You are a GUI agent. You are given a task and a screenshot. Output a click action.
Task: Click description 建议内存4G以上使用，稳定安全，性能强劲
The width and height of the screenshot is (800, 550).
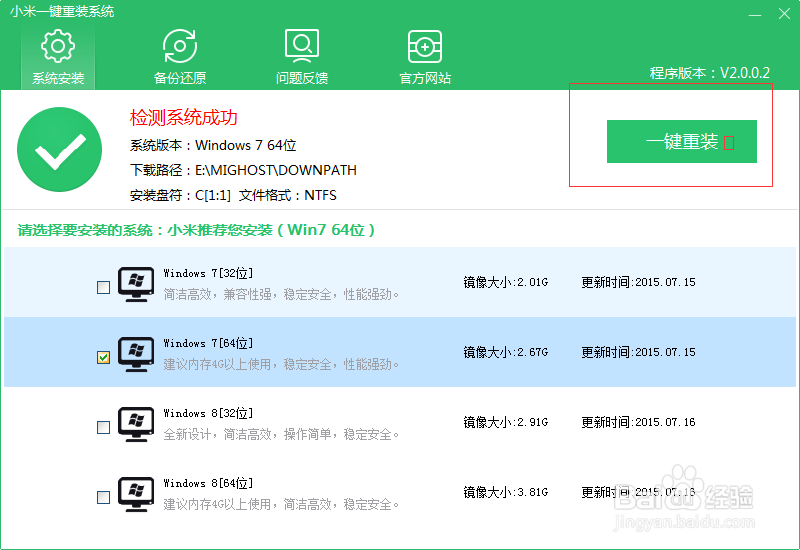[281, 364]
